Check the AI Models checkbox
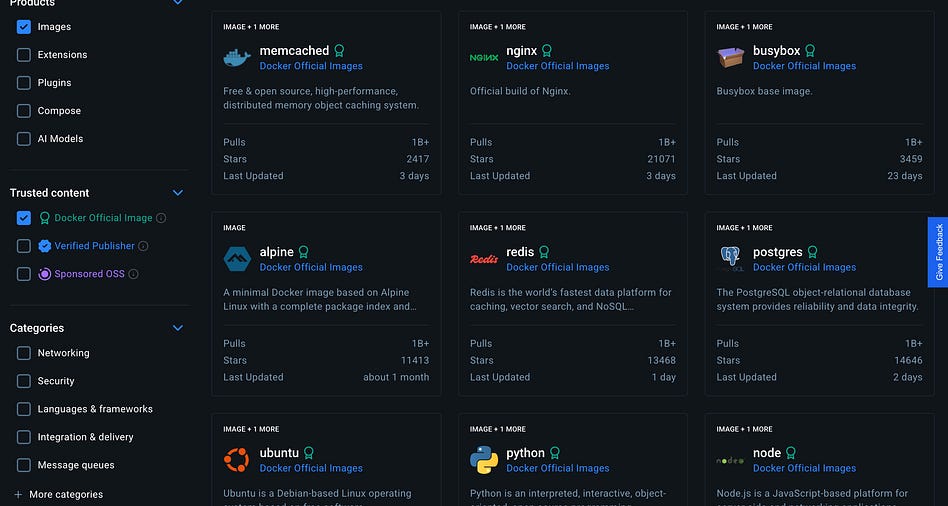This screenshot has width=948, height=506. click(24, 139)
